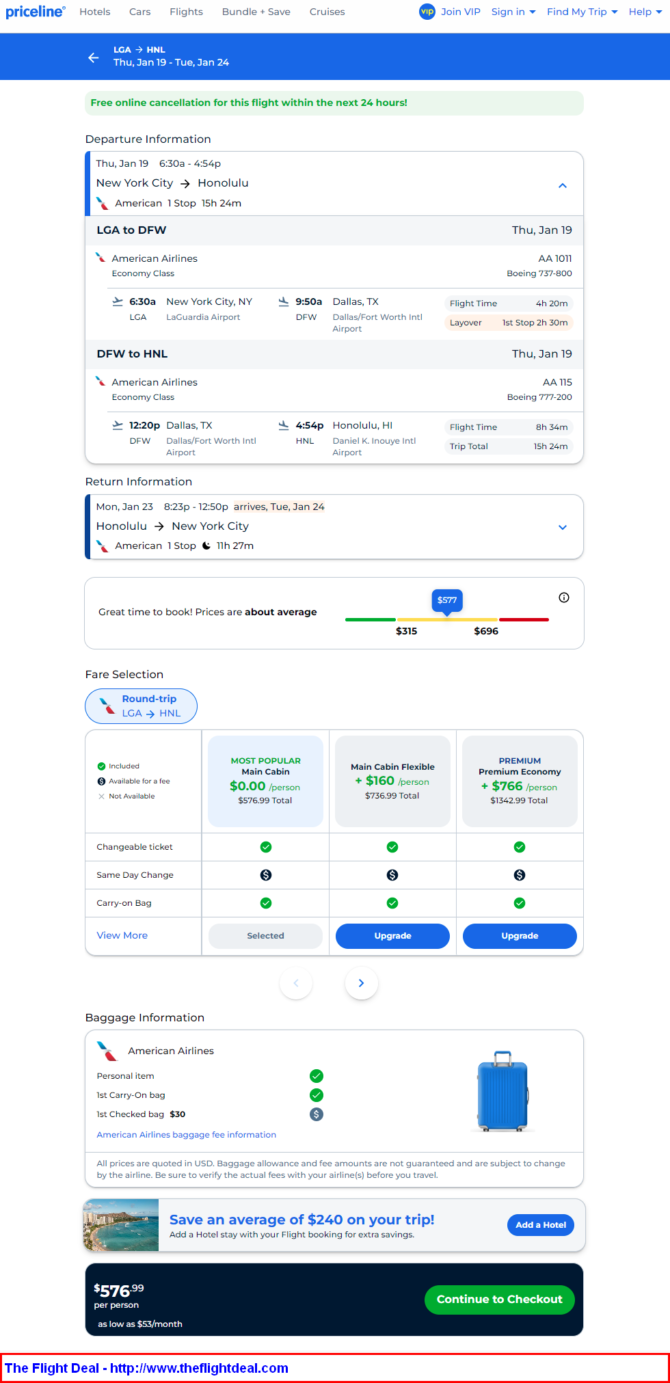
Task: Click the $577 price marker on price scale
Action: coord(446,600)
